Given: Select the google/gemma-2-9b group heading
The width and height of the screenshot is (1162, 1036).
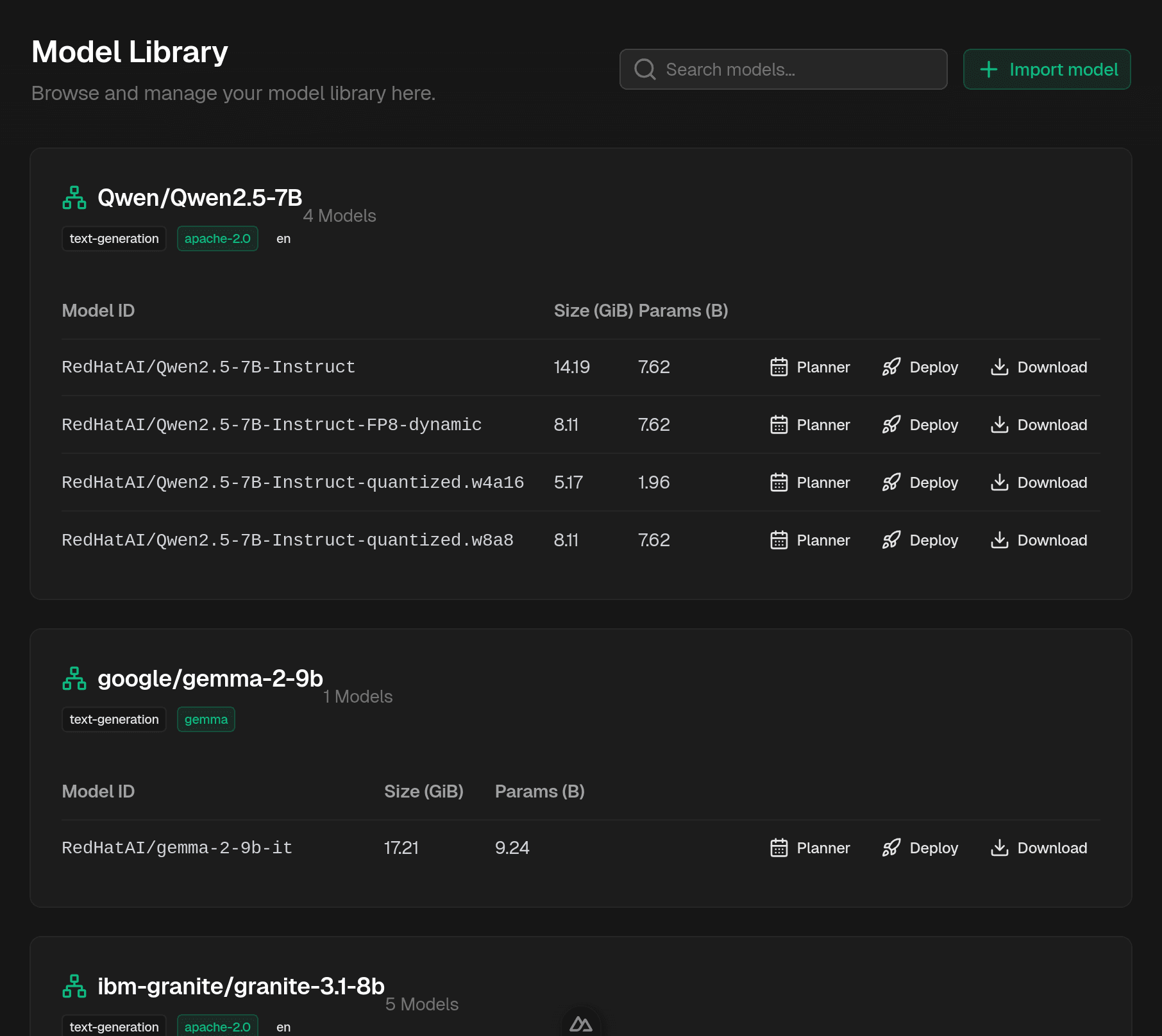Looking at the screenshot, I should tap(210, 678).
